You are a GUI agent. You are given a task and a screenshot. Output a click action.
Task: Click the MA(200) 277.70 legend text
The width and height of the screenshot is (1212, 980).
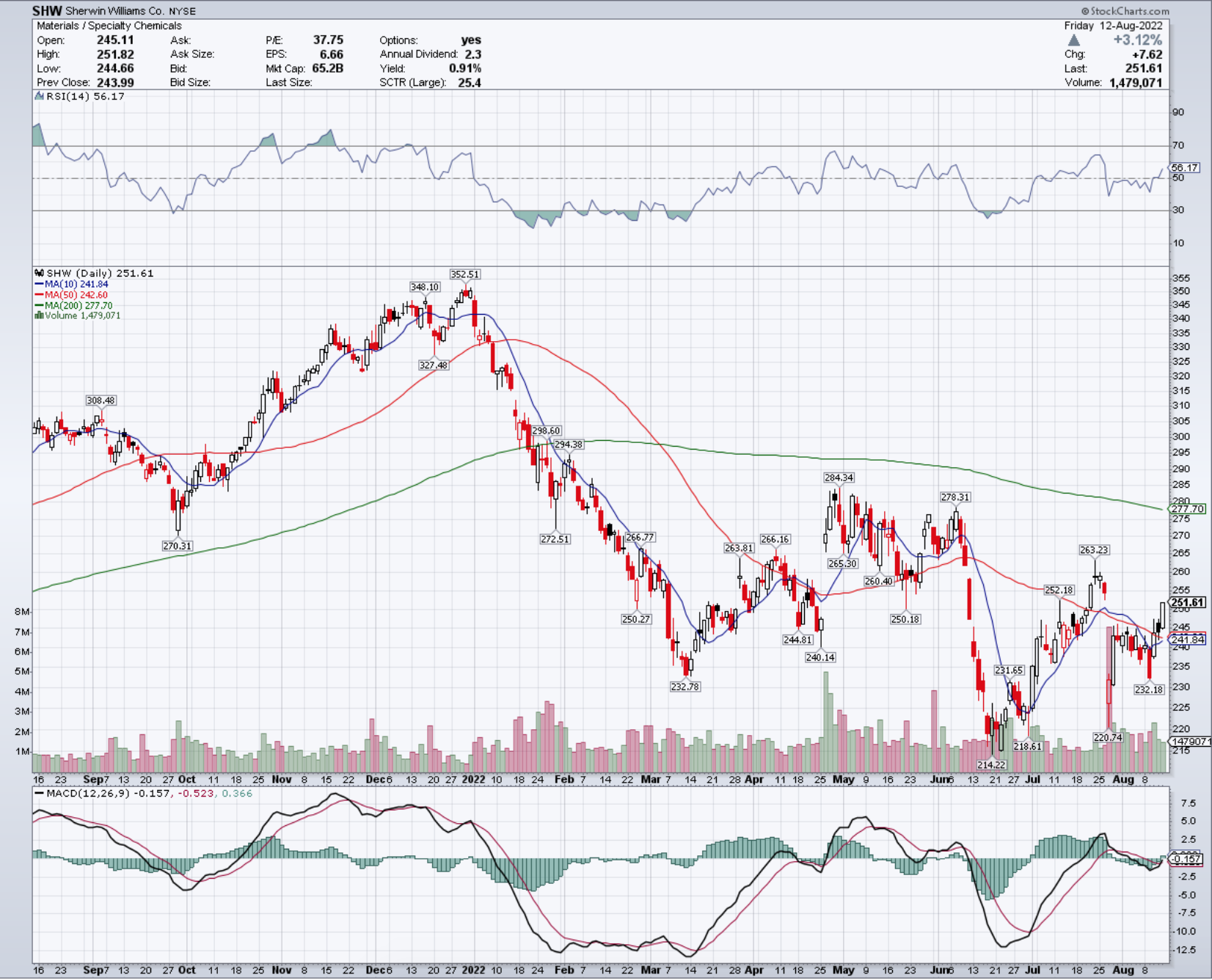point(79,306)
